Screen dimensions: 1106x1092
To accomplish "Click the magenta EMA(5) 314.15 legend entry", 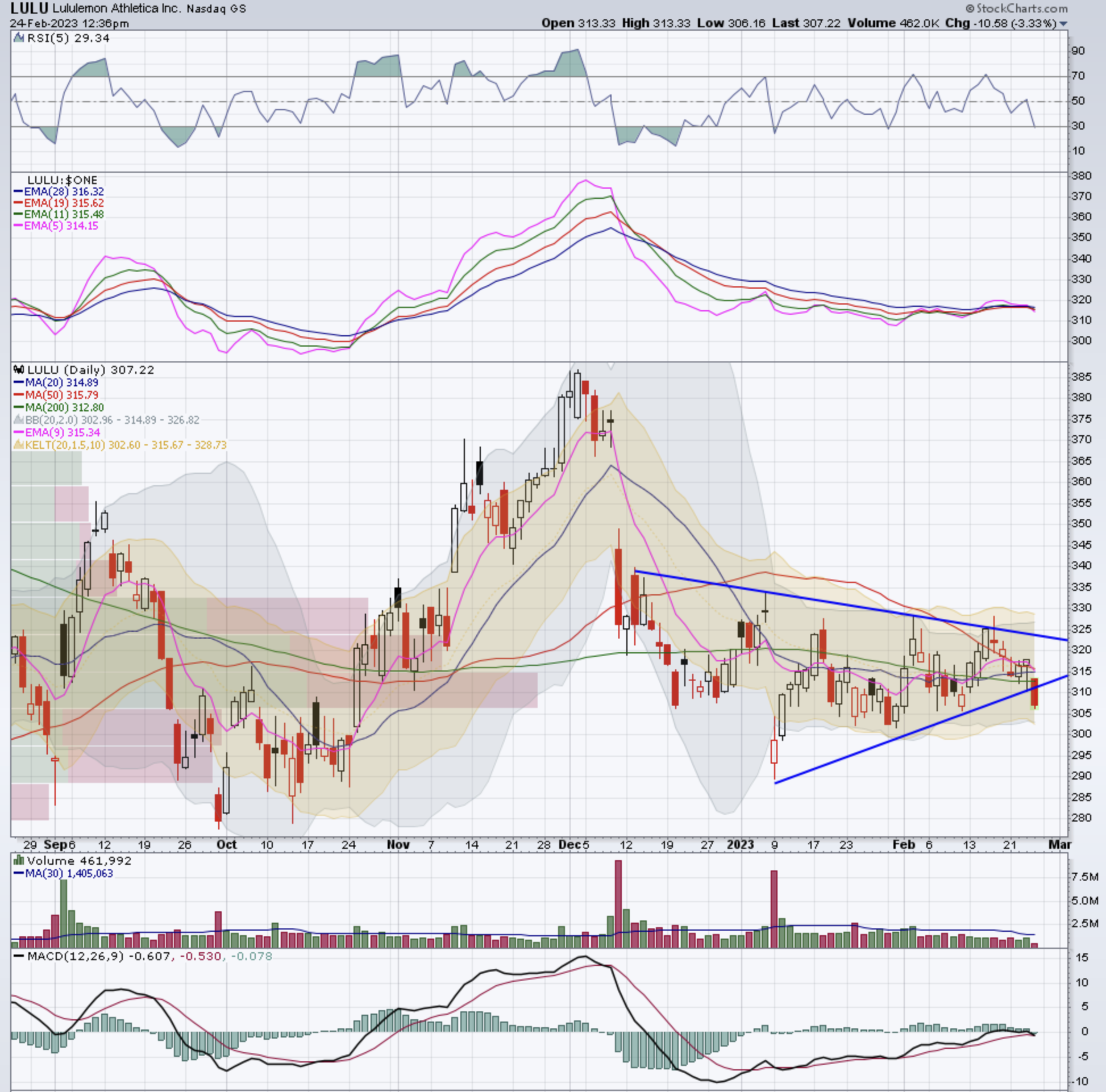I will (x=56, y=226).
